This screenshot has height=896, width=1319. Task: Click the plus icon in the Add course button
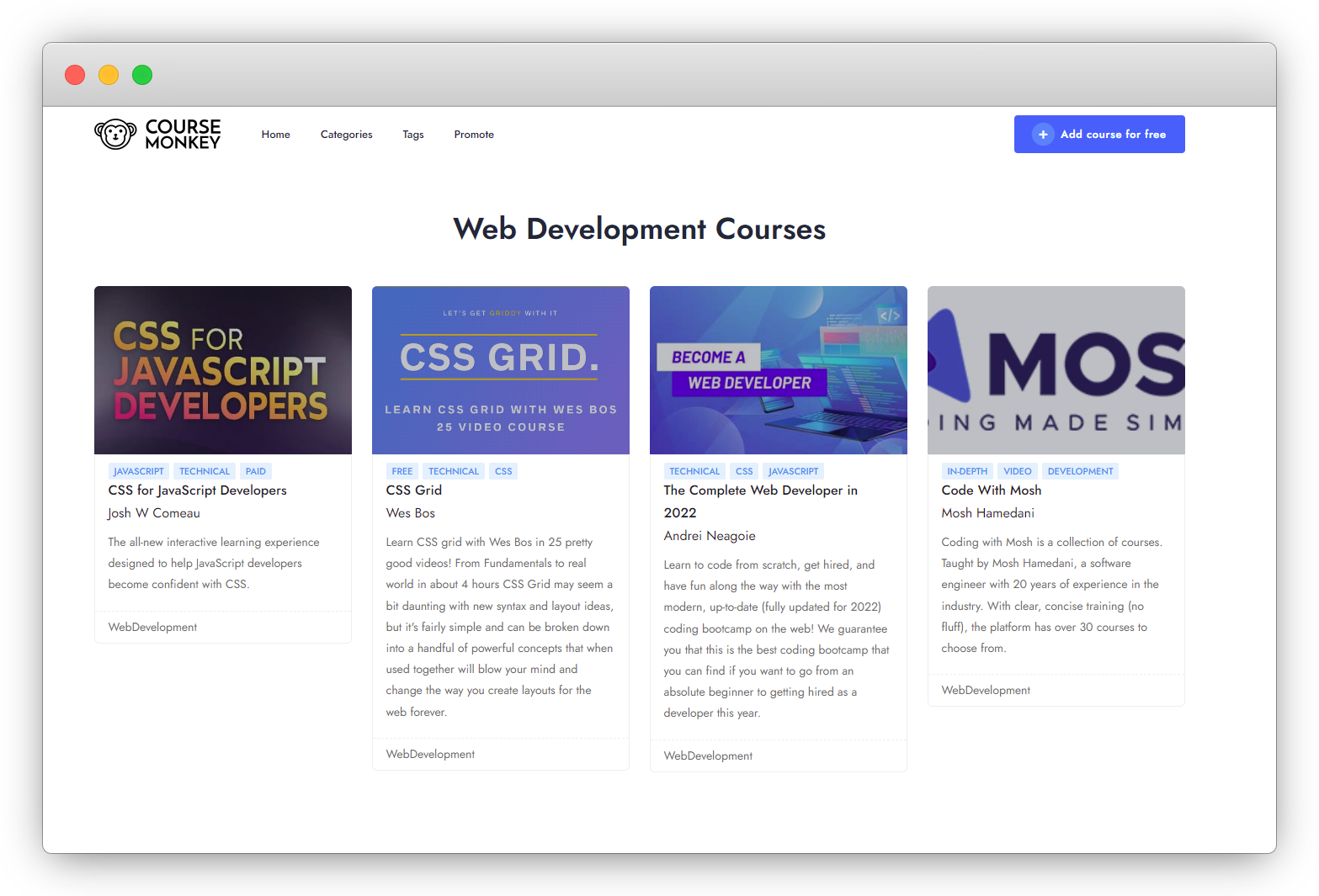point(1043,134)
